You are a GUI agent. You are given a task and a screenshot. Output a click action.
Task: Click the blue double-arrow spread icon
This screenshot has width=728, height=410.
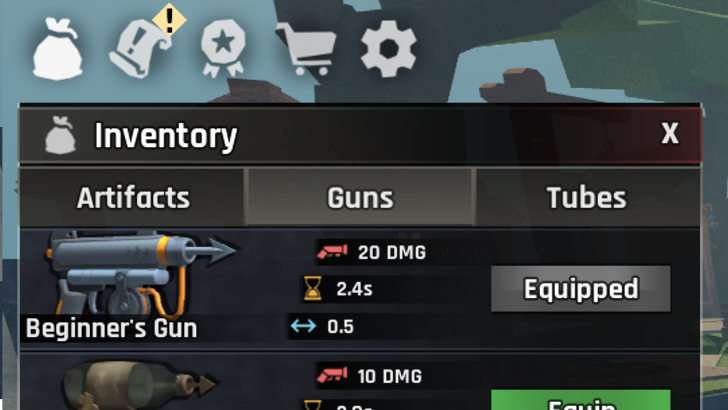[x=303, y=326]
